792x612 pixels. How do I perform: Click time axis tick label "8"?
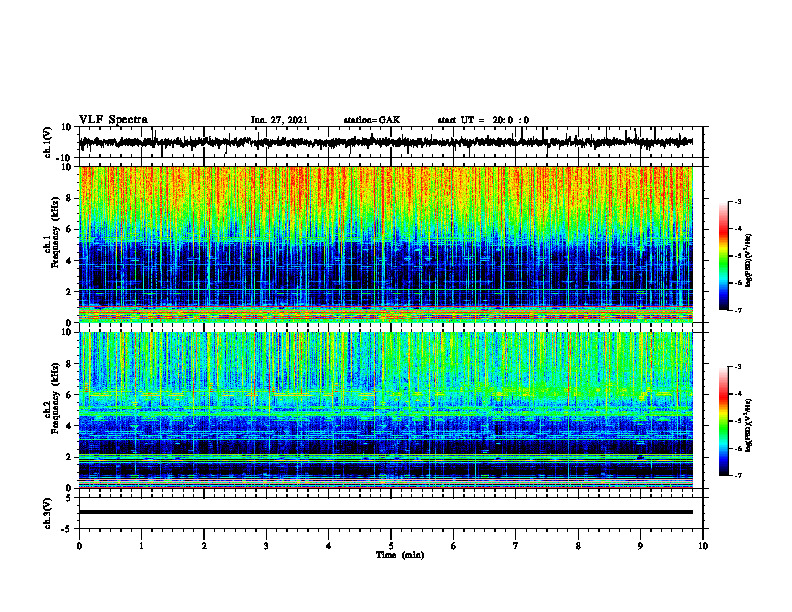coord(578,546)
